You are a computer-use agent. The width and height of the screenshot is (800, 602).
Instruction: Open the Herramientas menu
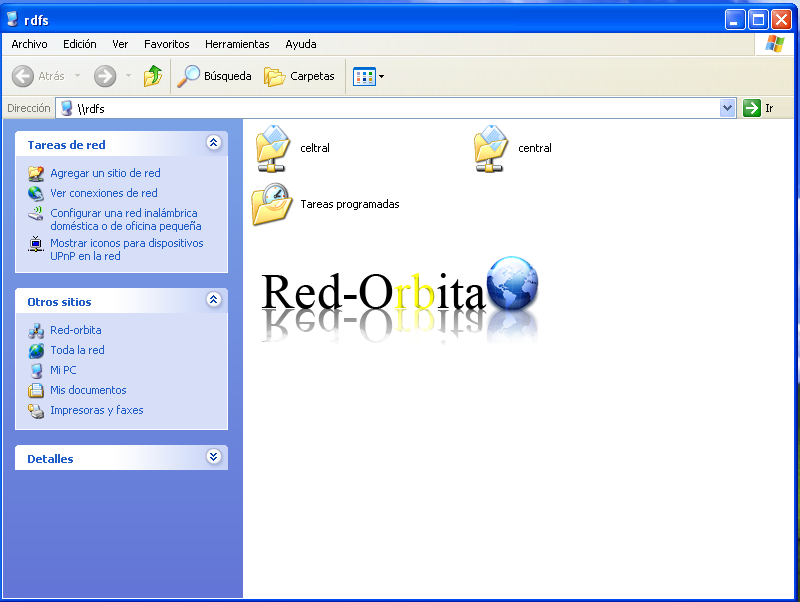[237, 44]
